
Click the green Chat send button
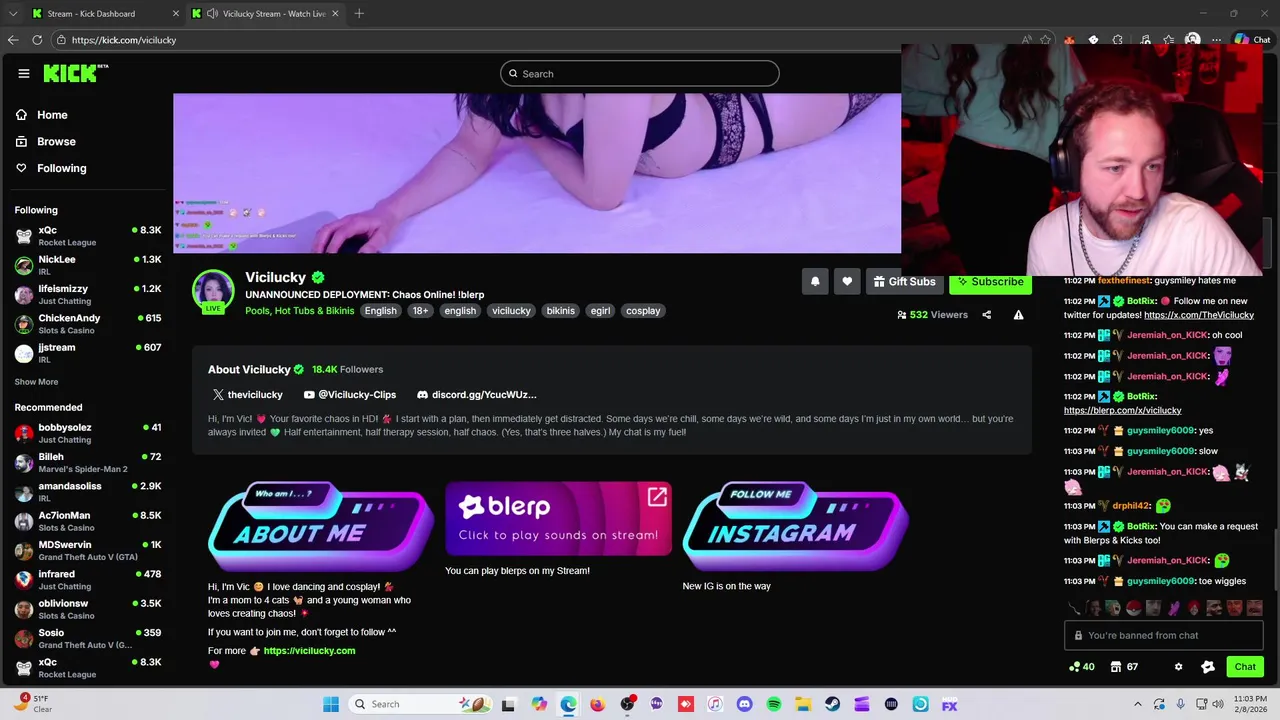[1245, 667]
